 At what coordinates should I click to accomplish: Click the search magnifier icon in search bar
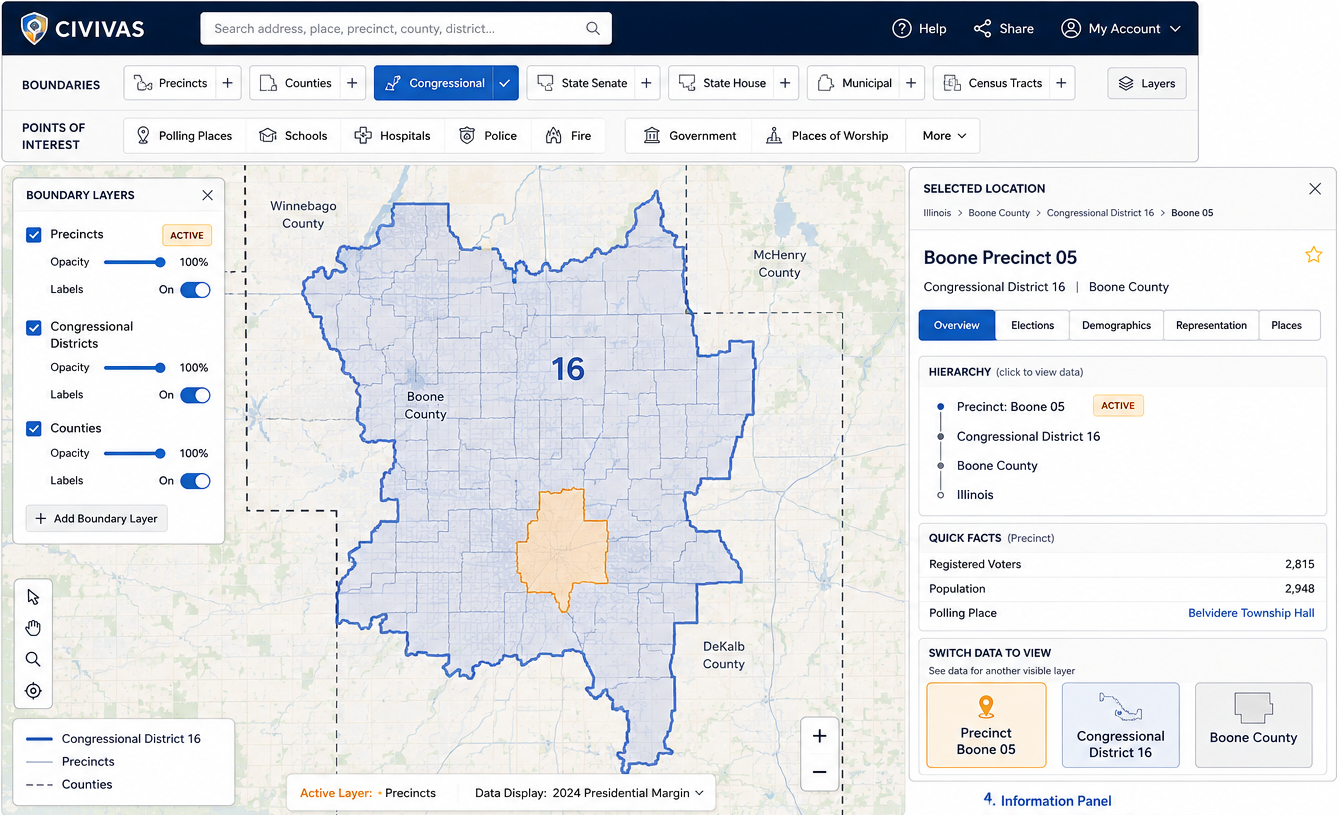click(593, 29)
